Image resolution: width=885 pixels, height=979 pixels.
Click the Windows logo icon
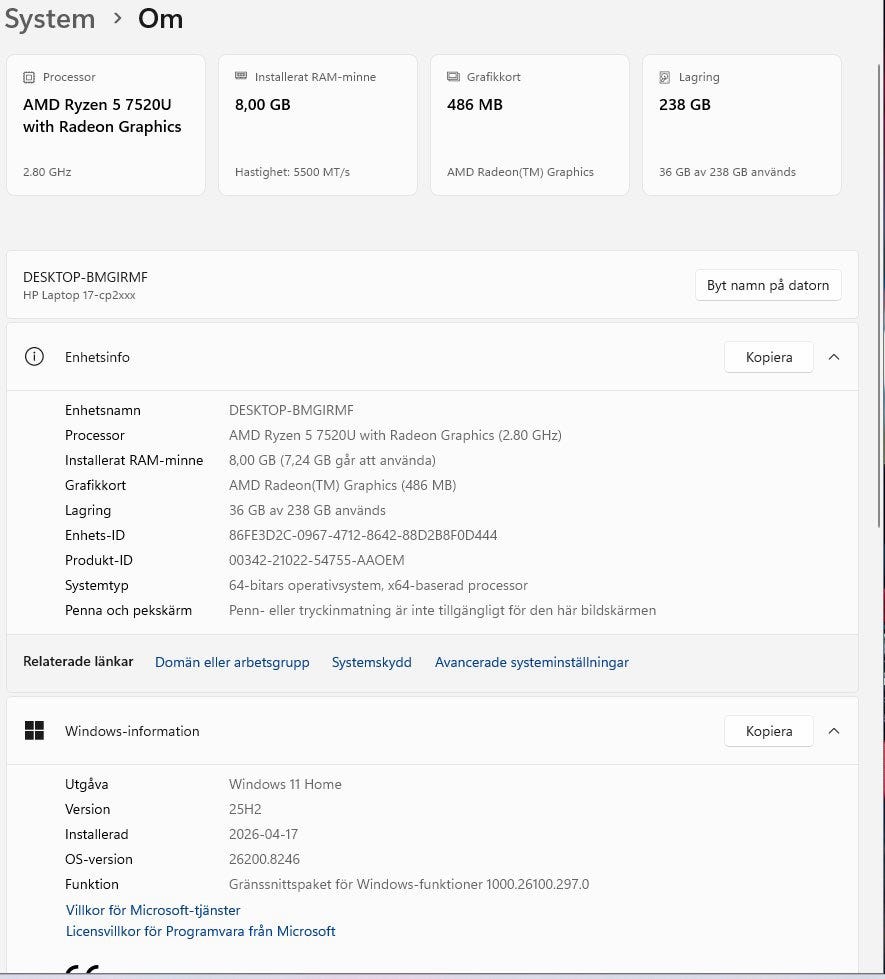click(x=35, y=731)
